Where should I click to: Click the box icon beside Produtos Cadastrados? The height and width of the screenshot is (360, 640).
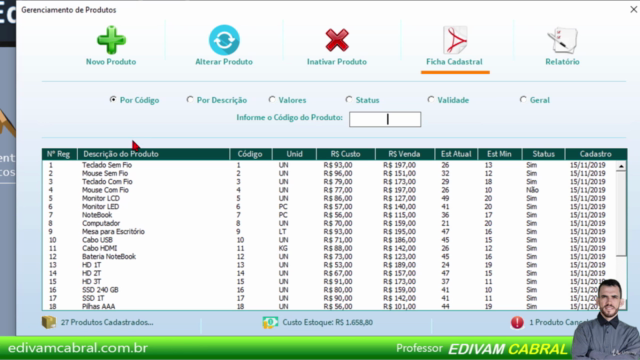[x=49, y=322]
